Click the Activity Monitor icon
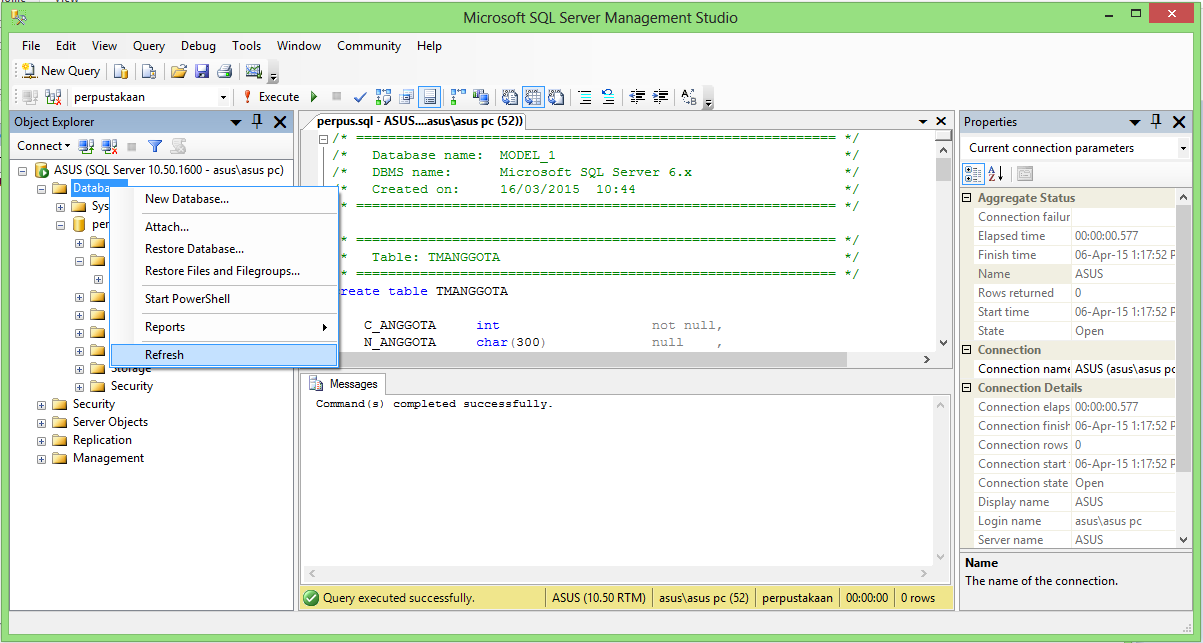 point(254,71)
